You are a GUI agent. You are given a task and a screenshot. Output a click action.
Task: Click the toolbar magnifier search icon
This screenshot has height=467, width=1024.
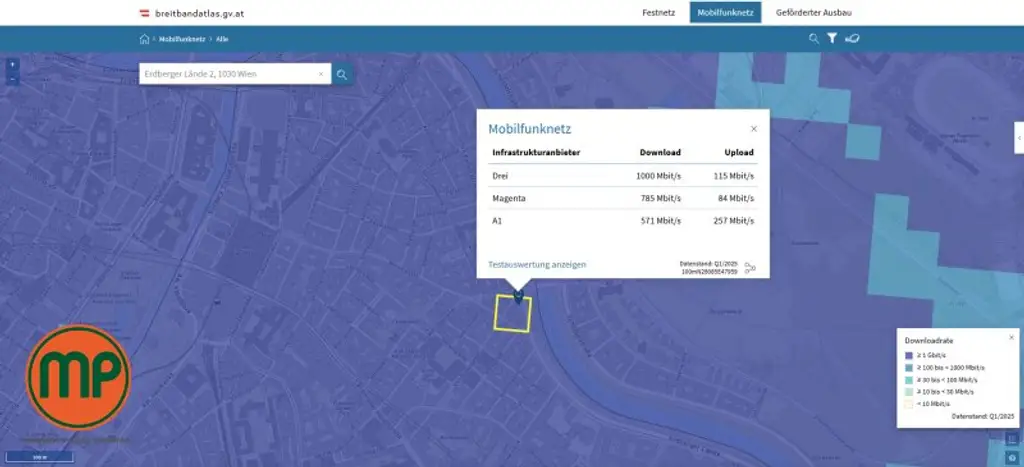click(814, 39)
